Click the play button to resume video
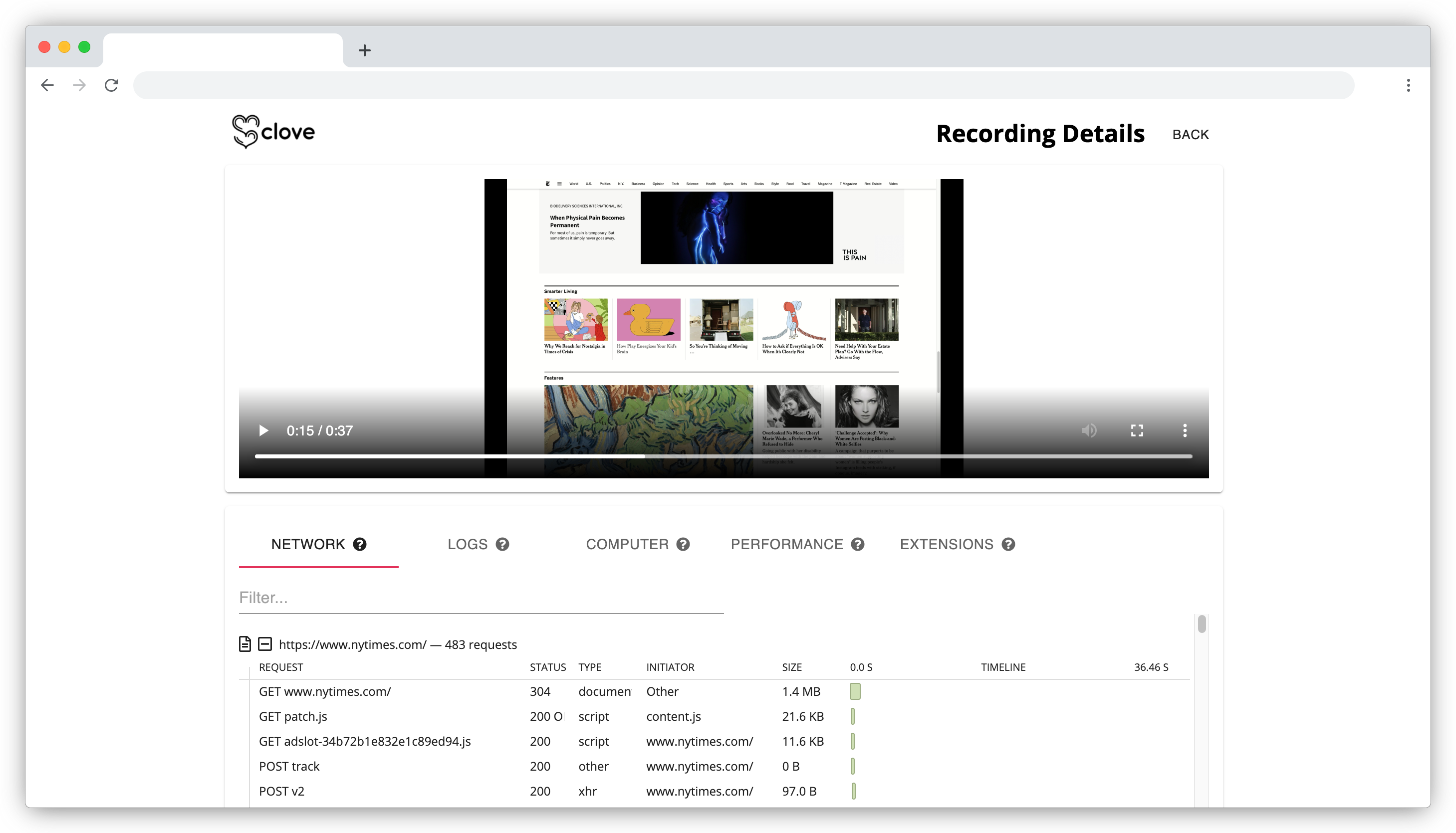 tap(263, 430)
